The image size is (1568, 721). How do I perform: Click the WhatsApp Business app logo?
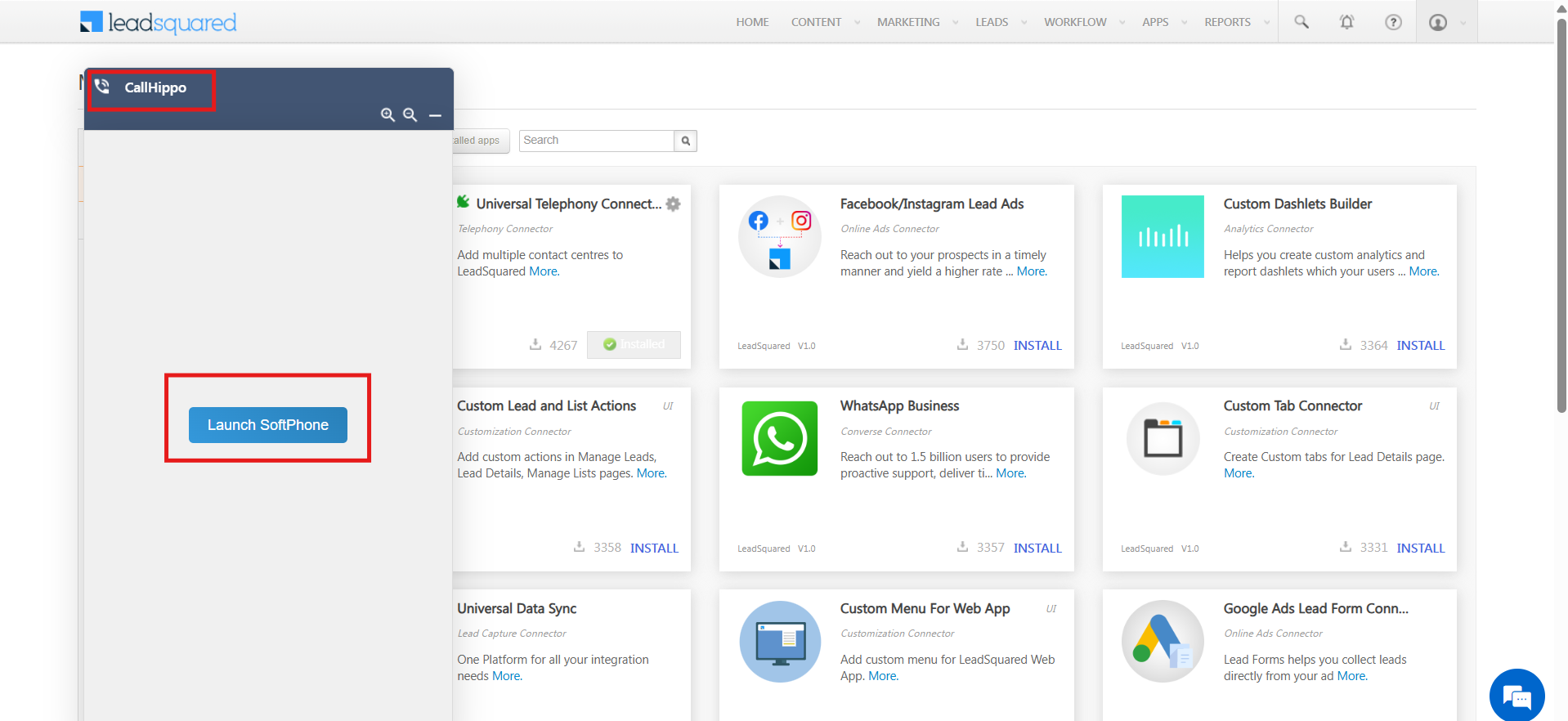pos(779,438)
